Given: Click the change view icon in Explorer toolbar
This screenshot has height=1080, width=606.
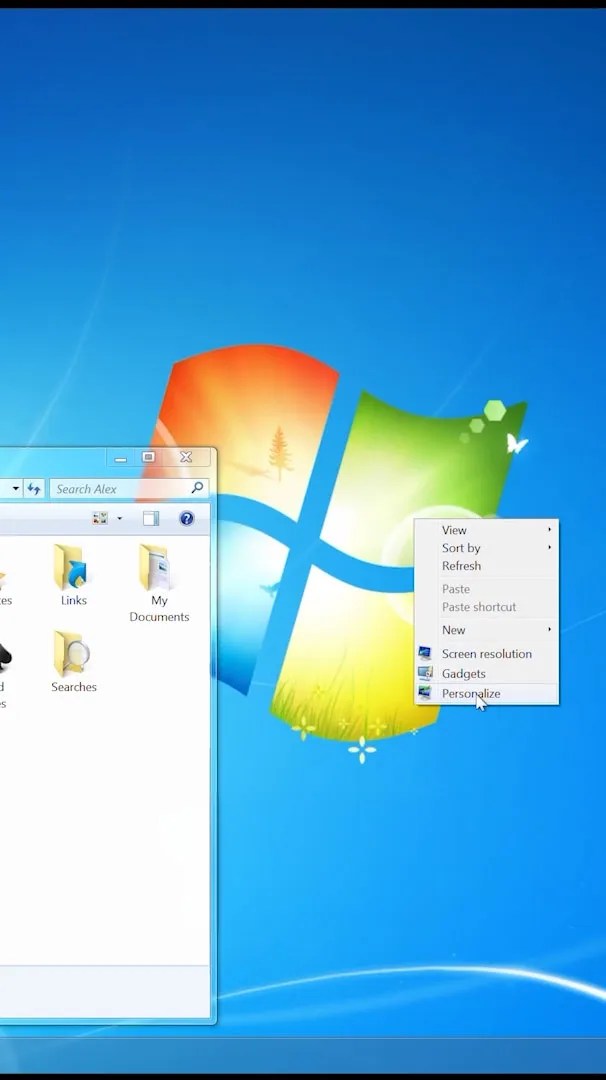Looking at the screenshot, I should point(101,519).
